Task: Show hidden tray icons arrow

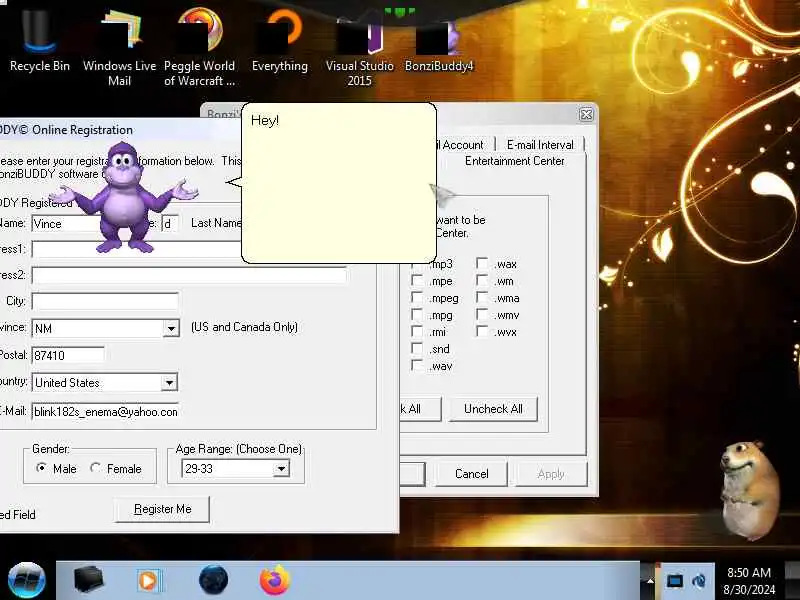Action: 649,581
